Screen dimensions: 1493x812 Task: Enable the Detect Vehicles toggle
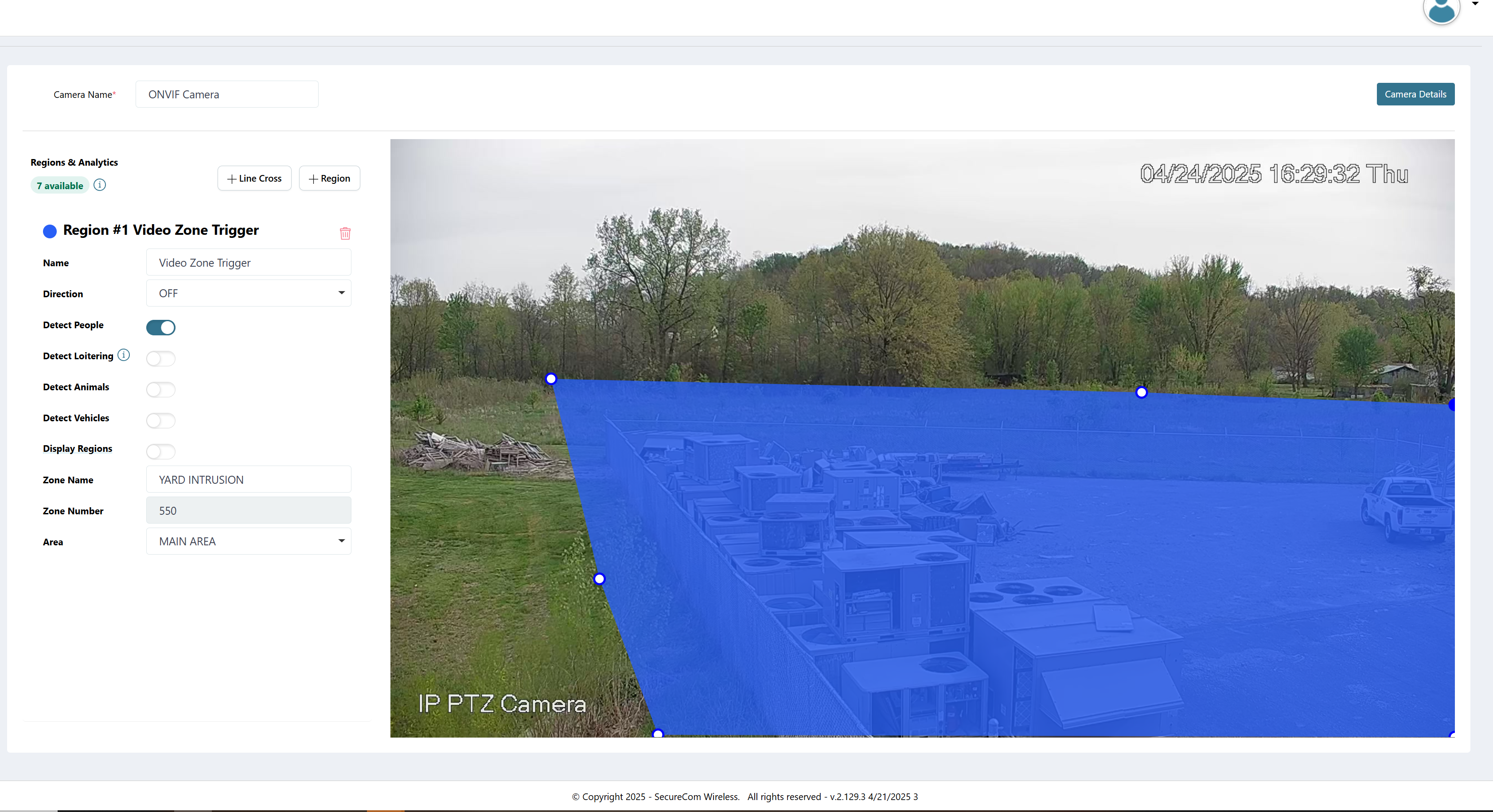pyautogui.click(x=160, y=420)
